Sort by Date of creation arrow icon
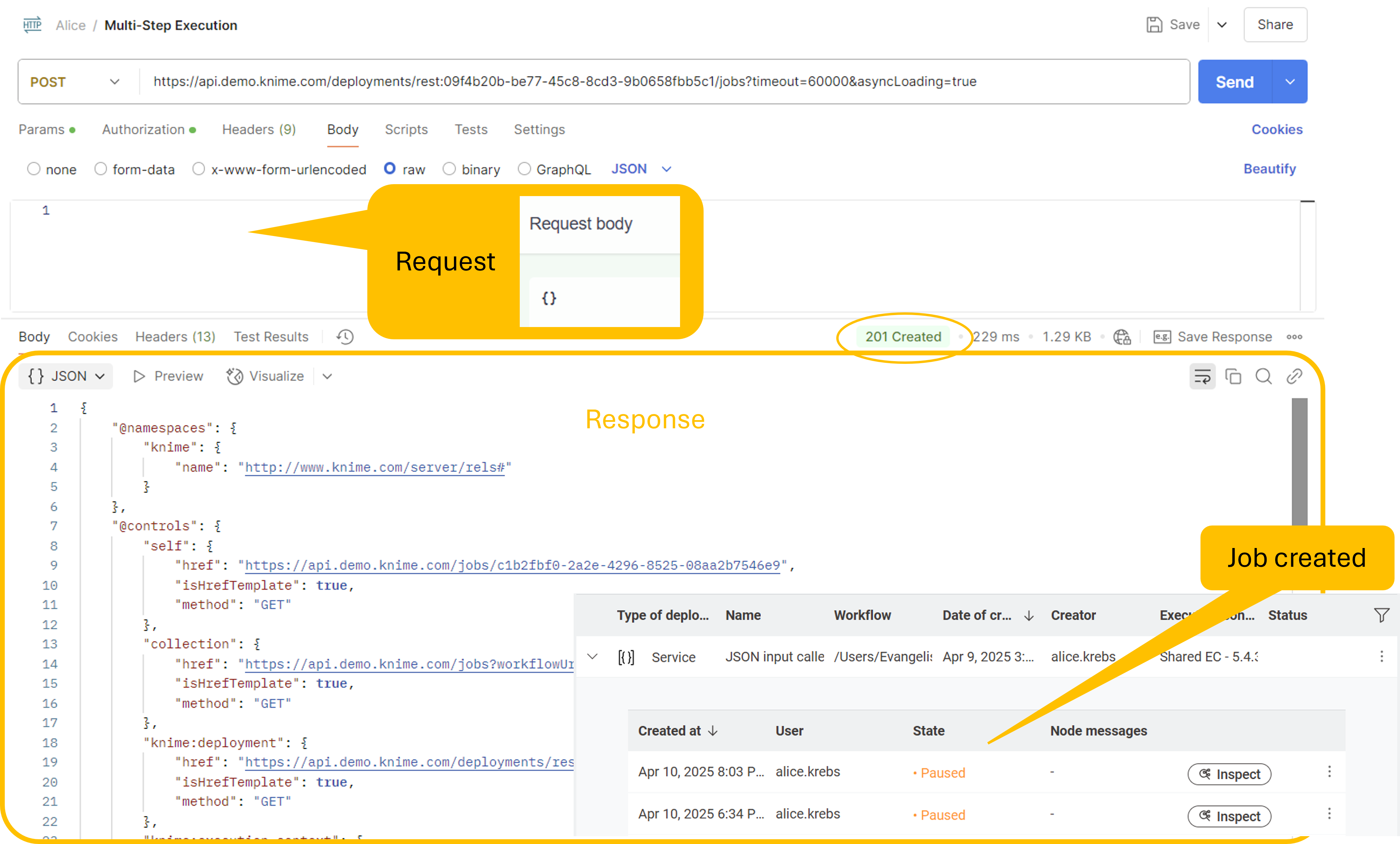Screen dimensions: 1400x844 click(x=1029, y=616)
